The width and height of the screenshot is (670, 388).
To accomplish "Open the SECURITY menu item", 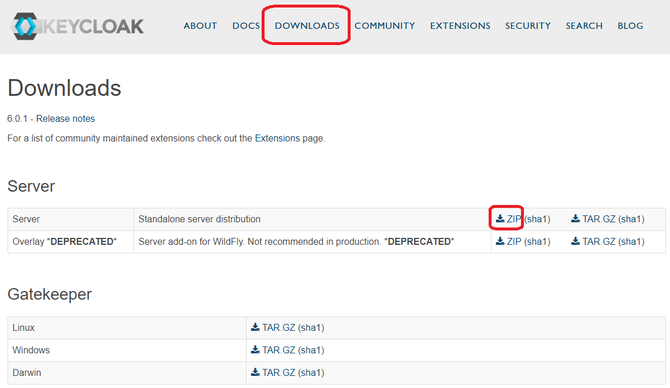I will coord(528,26).
